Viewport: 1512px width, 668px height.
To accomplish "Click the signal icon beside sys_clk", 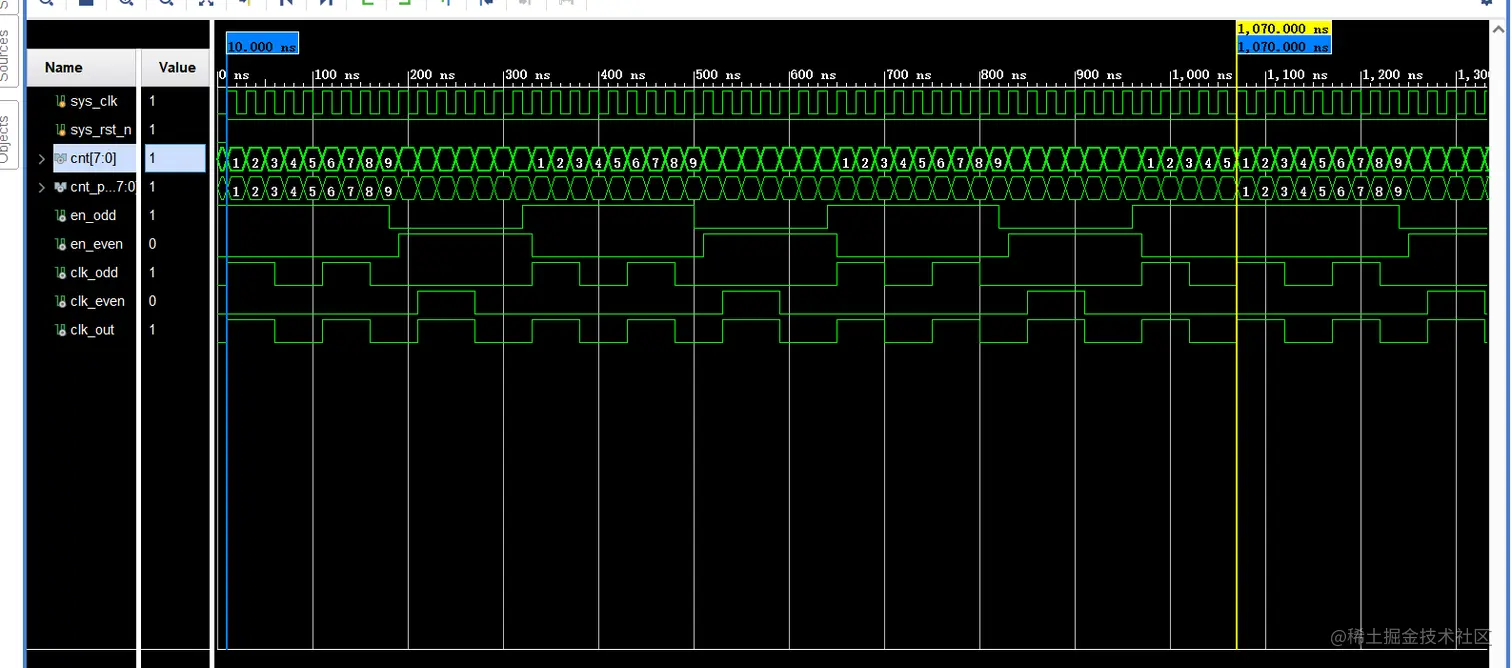I will (61, 101).
